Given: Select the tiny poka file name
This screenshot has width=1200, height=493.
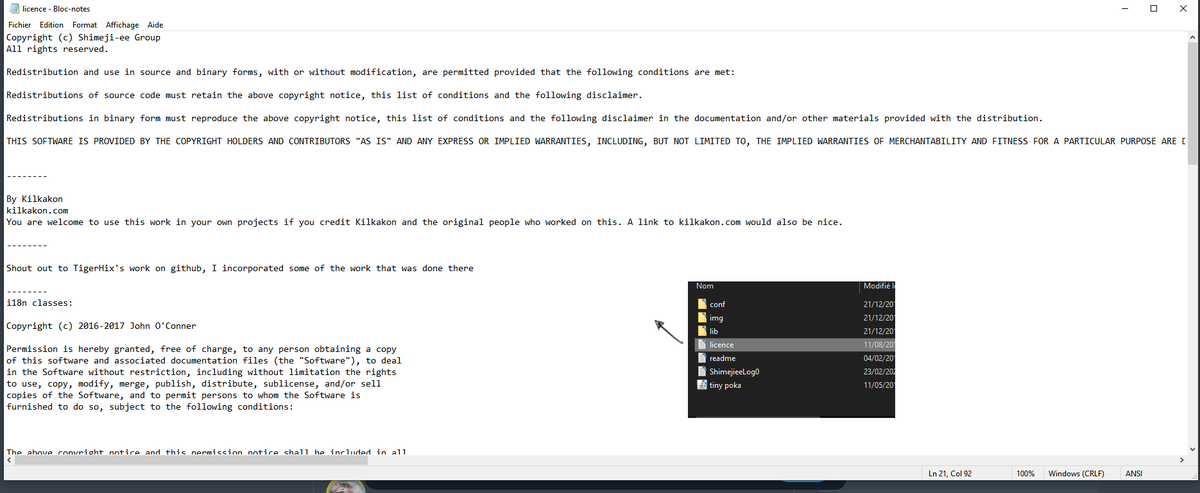Looking at the screenshot, I should pos(725,385).
